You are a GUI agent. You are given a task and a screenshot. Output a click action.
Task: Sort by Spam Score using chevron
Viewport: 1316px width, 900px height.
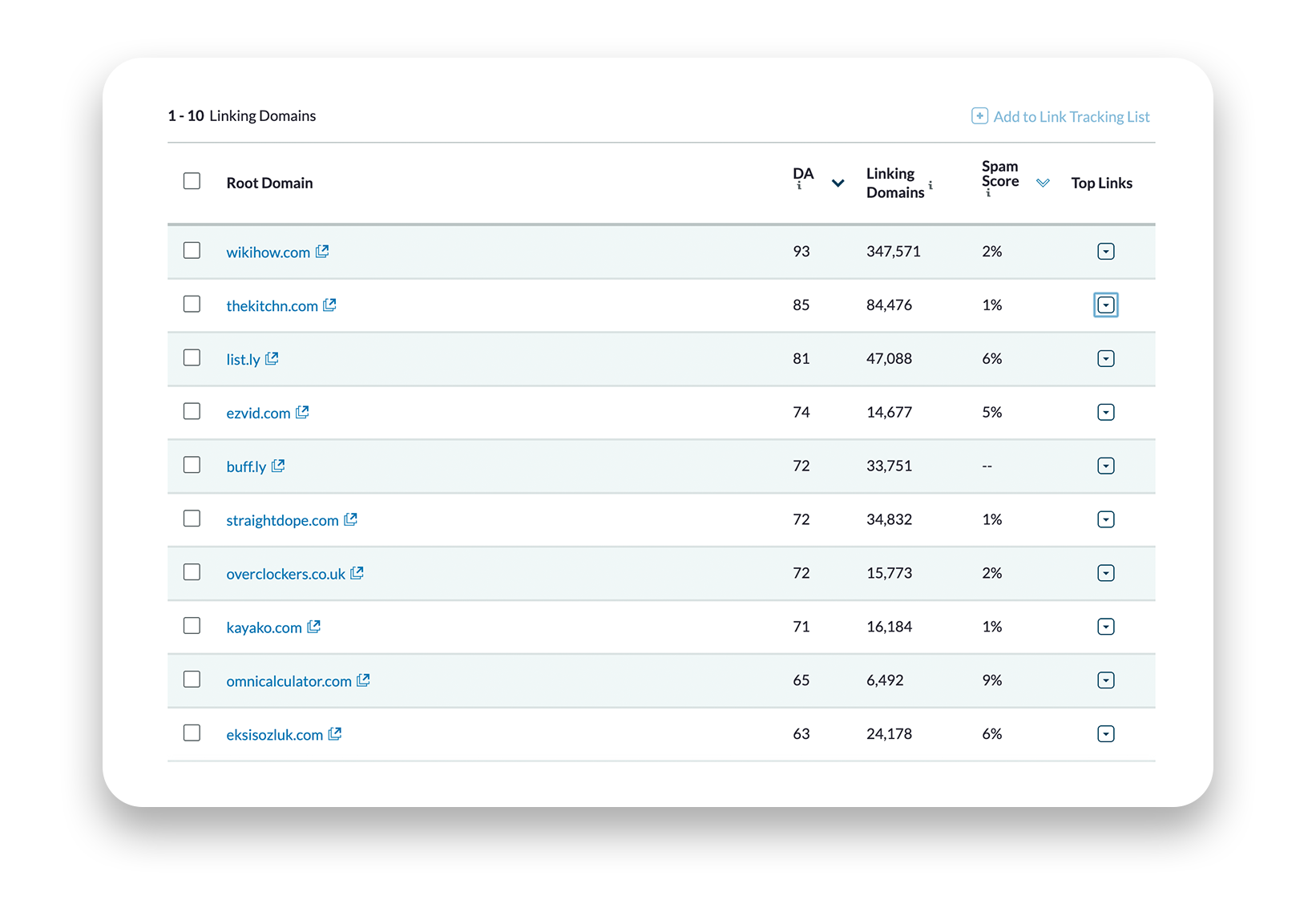1043,184
